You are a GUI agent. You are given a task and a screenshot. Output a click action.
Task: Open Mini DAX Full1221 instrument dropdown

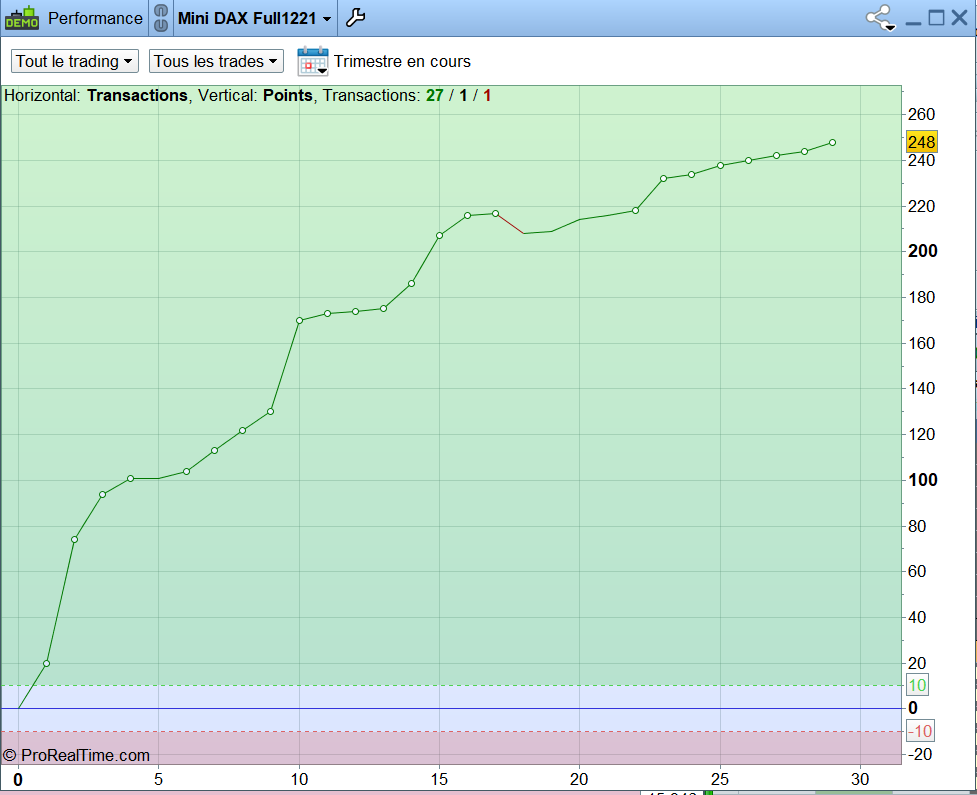click(x=254, y=18)
